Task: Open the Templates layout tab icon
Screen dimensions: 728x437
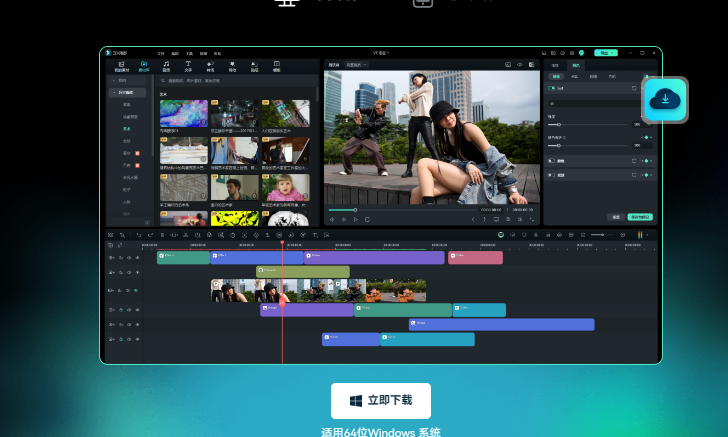Action: 277,66
